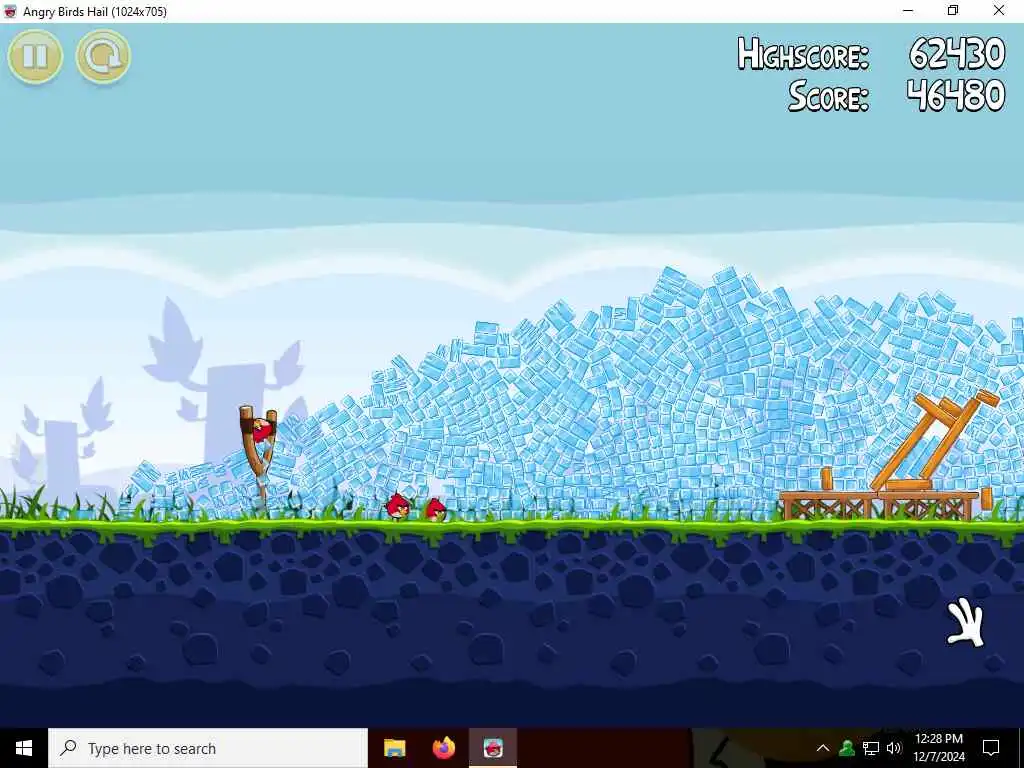Click the green user tray icon
Image resolution: width=1024 pixels, height=768 pixels.
847,748
